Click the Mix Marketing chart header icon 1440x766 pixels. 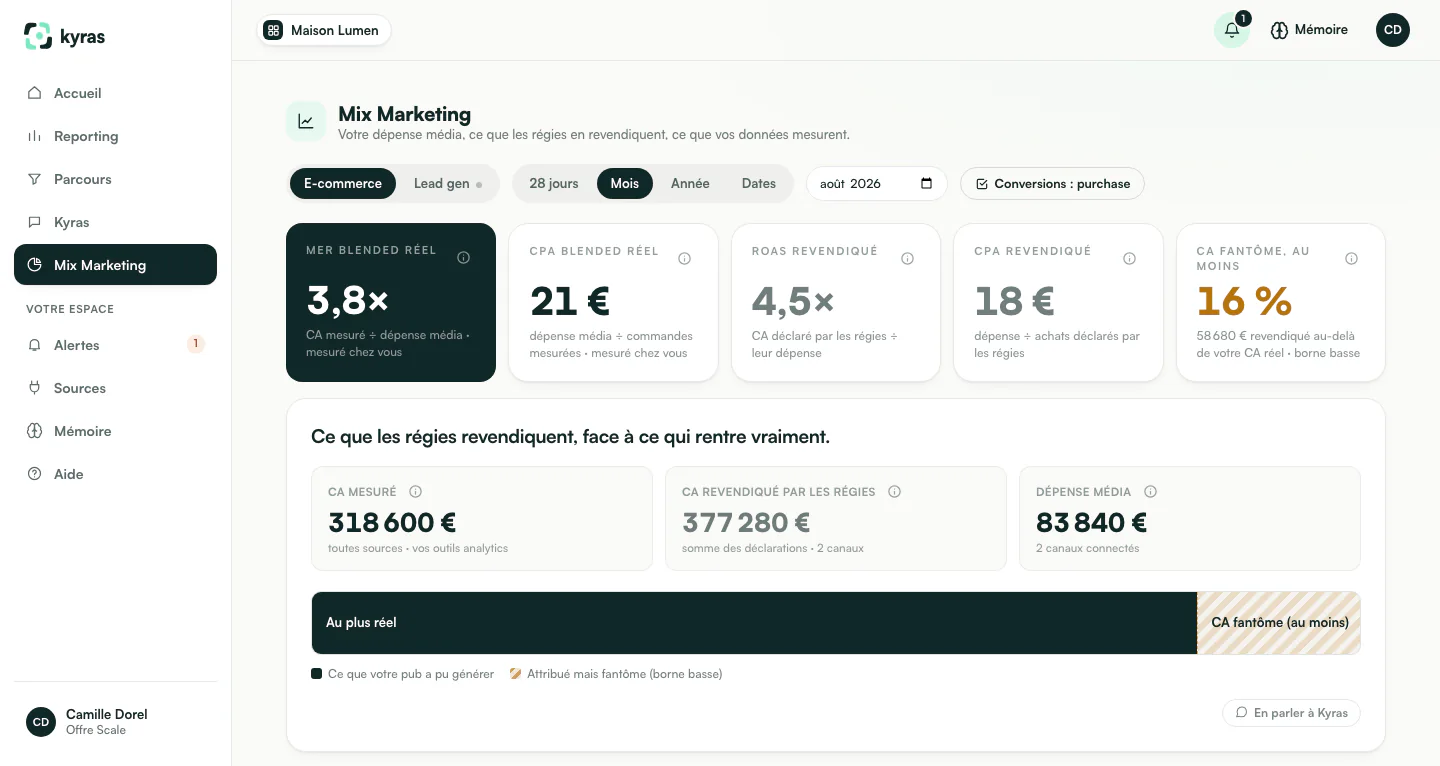pyautogui.click(x=306, y=122)
